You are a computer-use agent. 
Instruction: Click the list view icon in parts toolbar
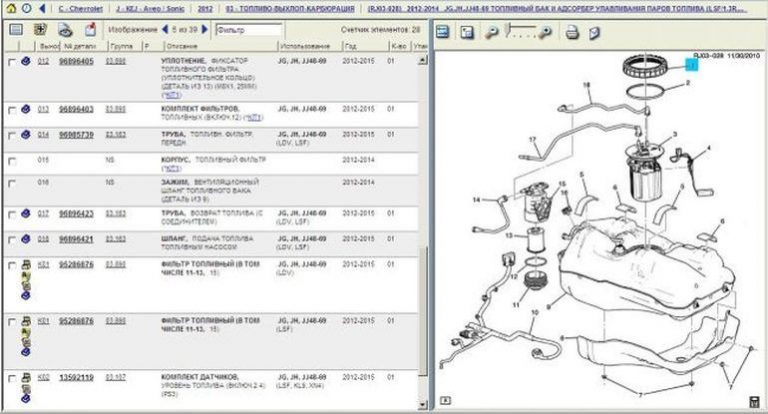pyautogui.click(x=15, y=30)
